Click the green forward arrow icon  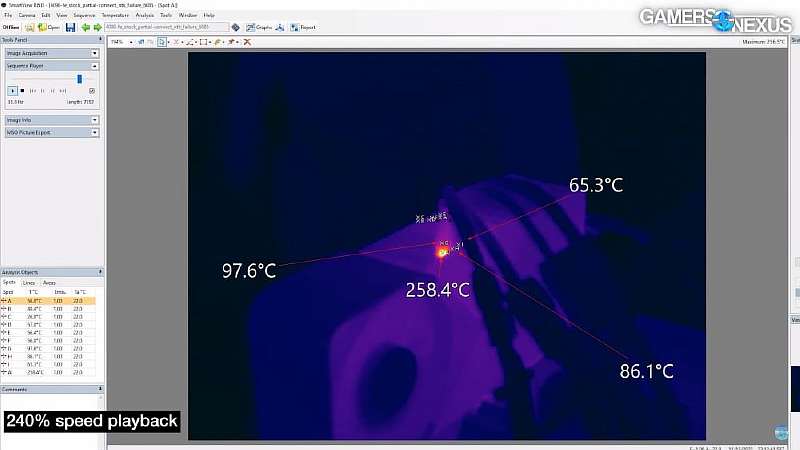(x=97, y=27)
